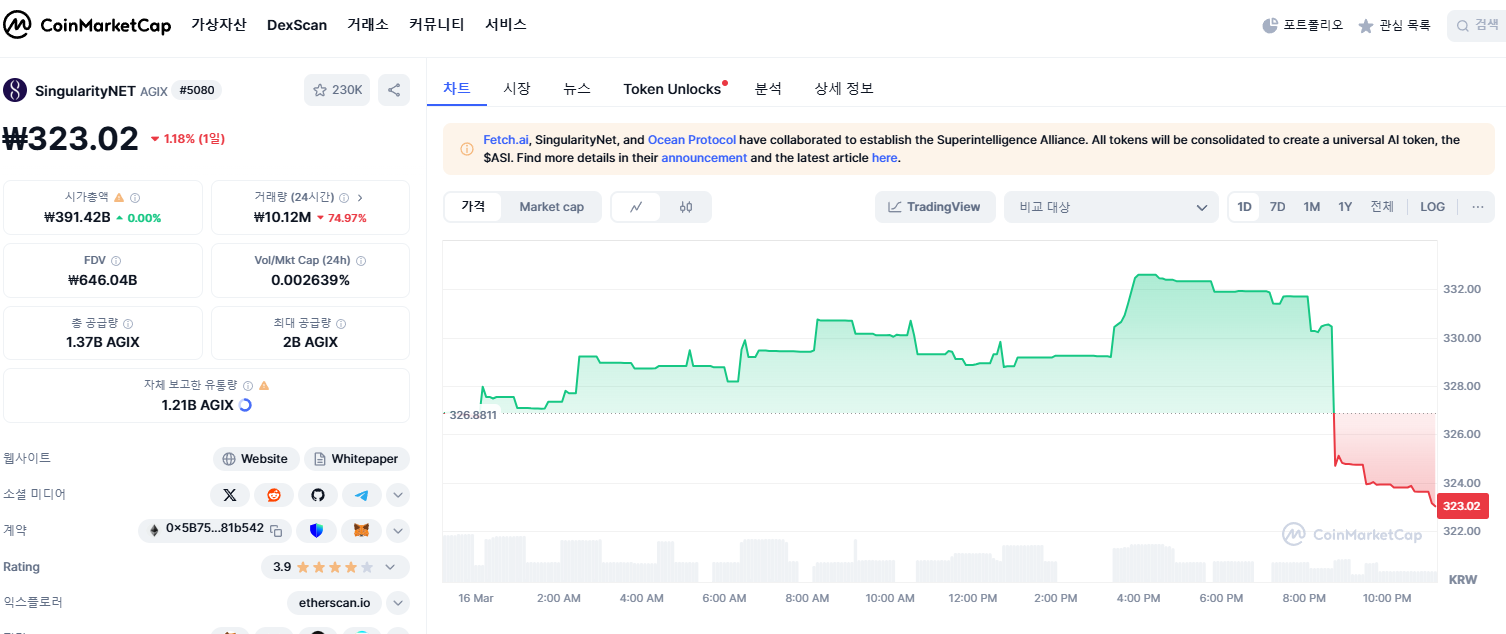Screen dimensions: 1506x634
Task: Click the watchlist star icon in header
Action: [1366, 26]
